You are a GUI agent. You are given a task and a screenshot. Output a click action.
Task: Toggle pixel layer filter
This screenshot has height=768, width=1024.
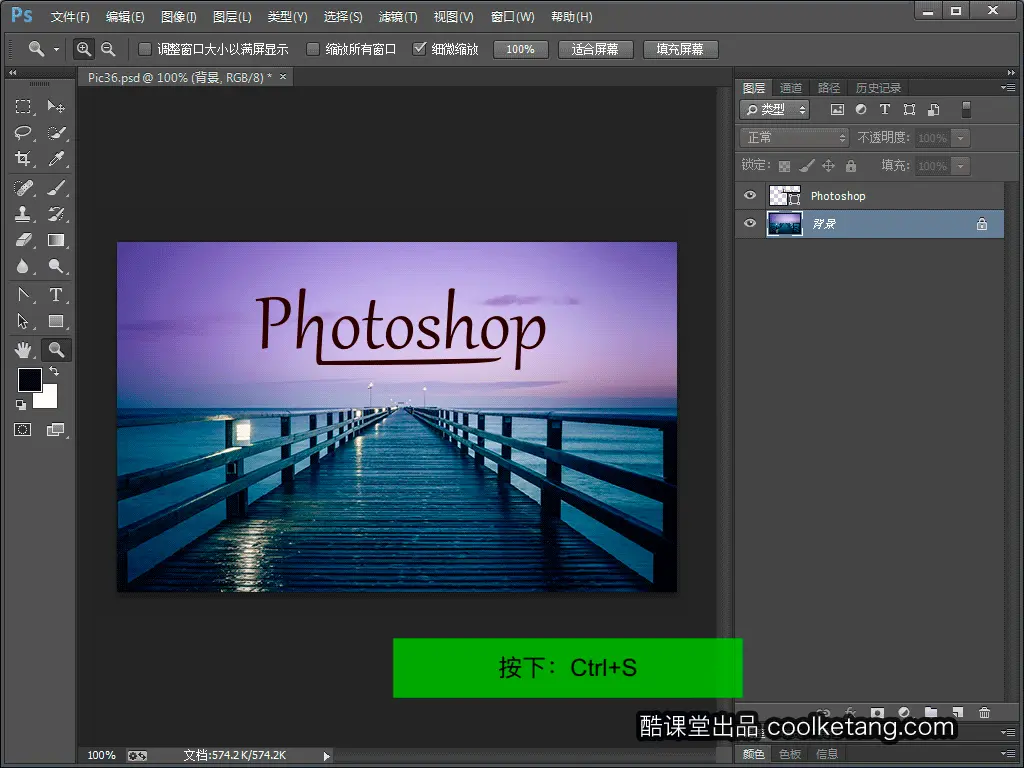pos(837,110)
